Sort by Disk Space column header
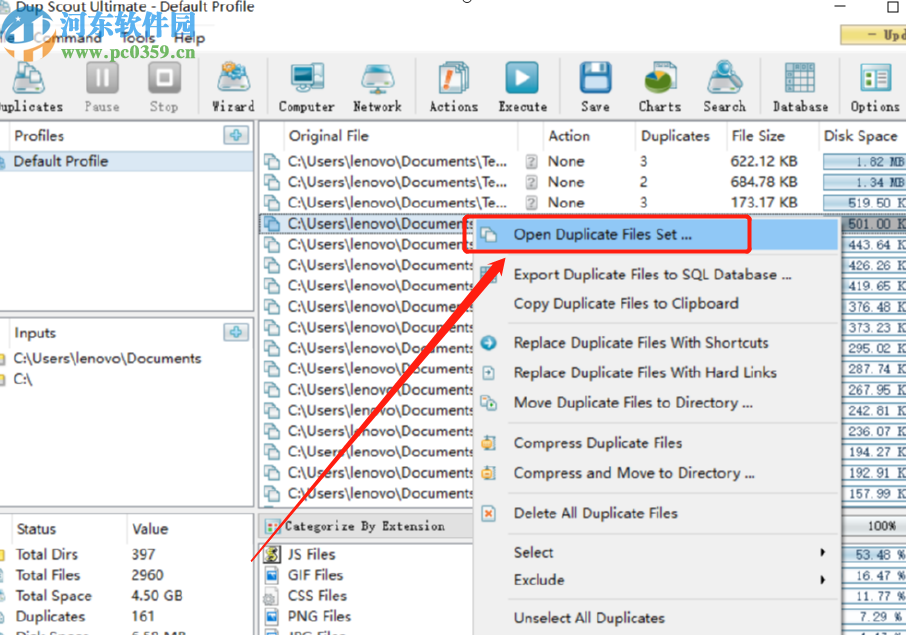906x635 pixels. point(860,136)
